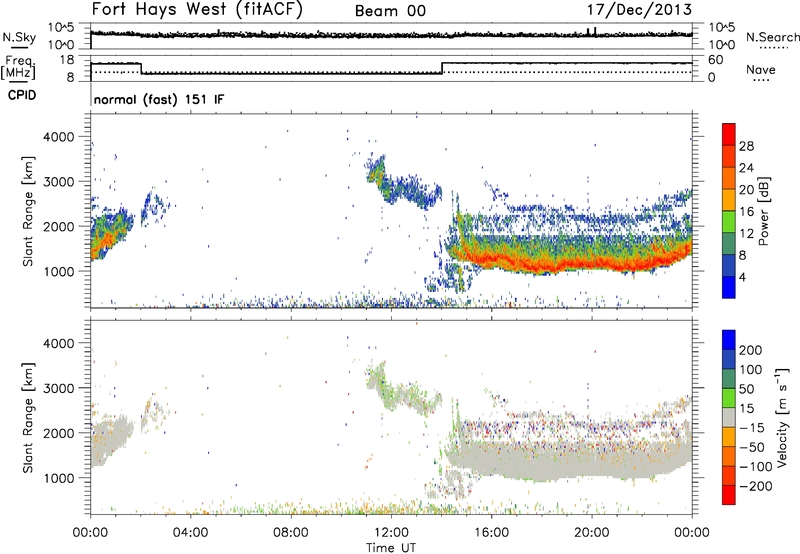800x554 pixels.
Task: Click the '08:00' time tick label
Action: point(290,533)
